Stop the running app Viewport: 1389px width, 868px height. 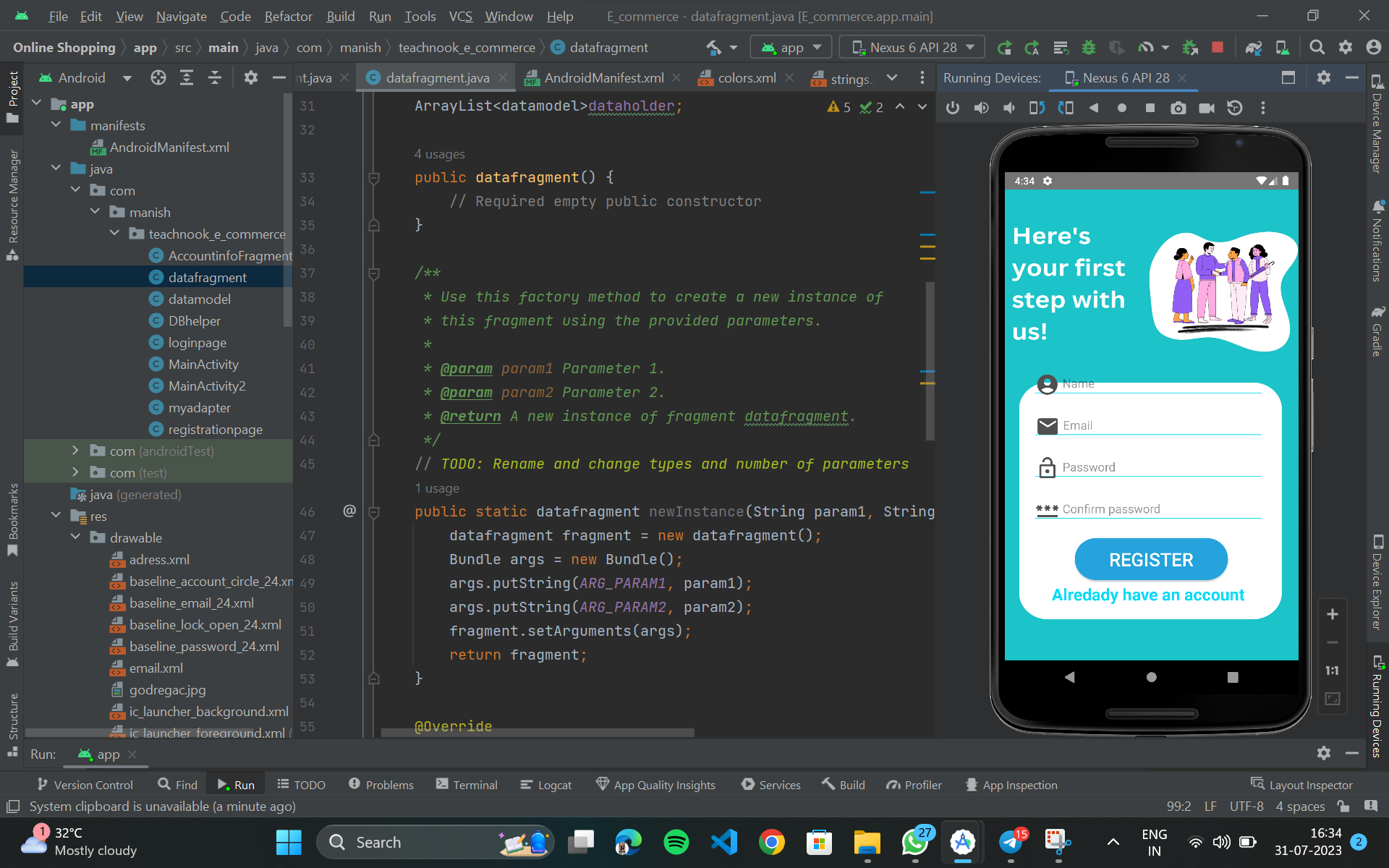[x=1218, y=47]
